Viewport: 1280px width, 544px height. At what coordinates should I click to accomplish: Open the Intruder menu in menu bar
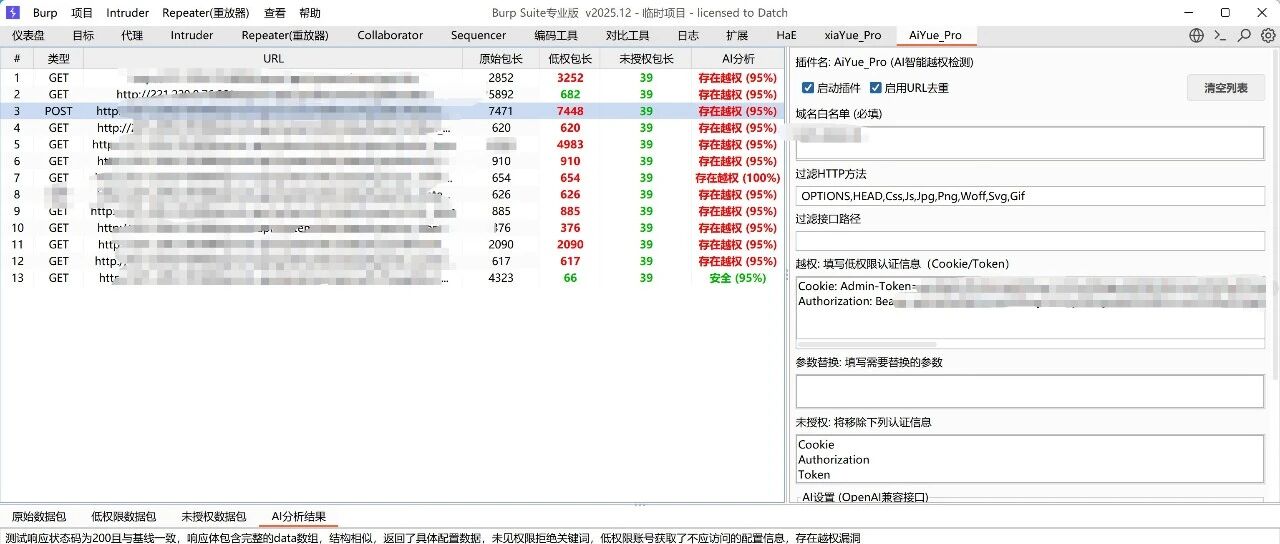click(x=128, y=13)
